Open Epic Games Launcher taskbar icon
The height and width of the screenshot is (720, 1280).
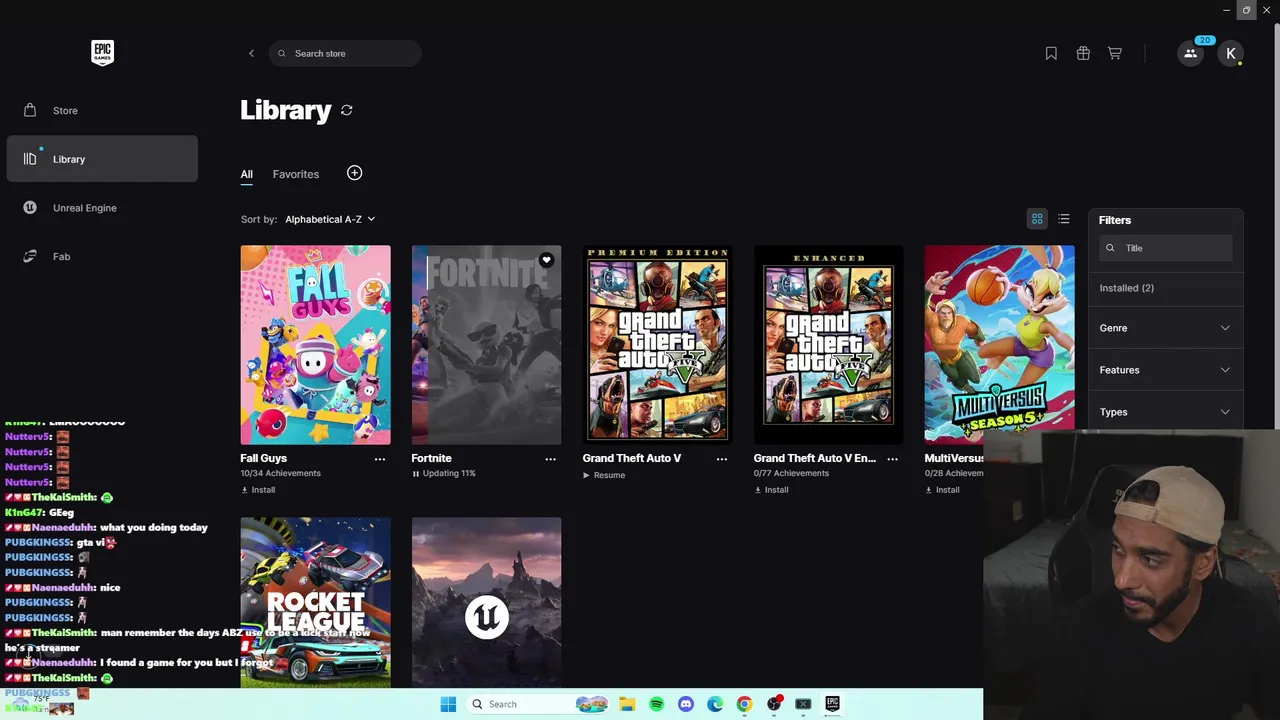832,704
